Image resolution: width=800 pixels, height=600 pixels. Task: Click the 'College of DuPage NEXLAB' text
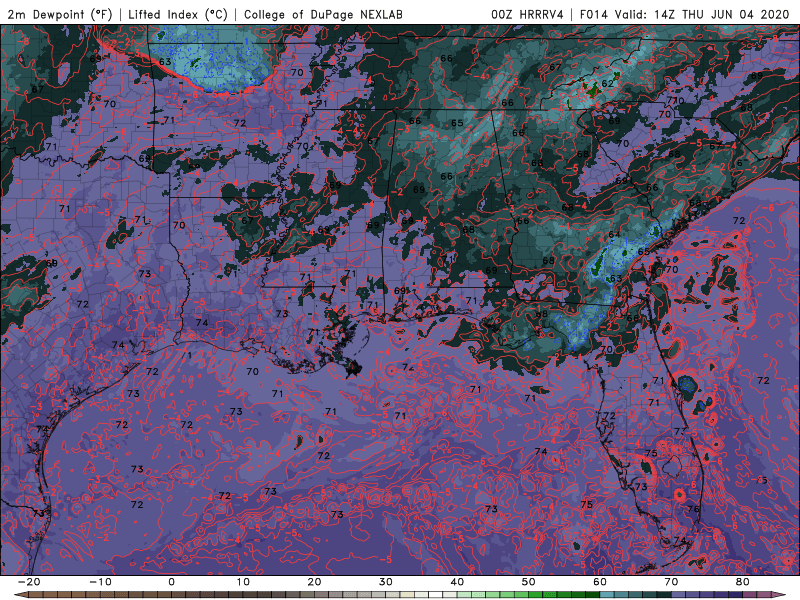pos(323,15)
